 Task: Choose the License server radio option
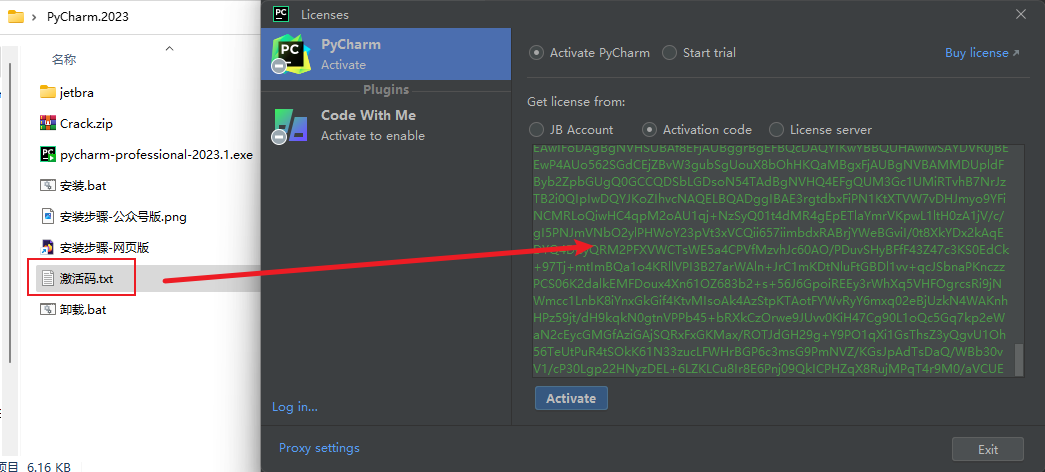click(820, 129)
